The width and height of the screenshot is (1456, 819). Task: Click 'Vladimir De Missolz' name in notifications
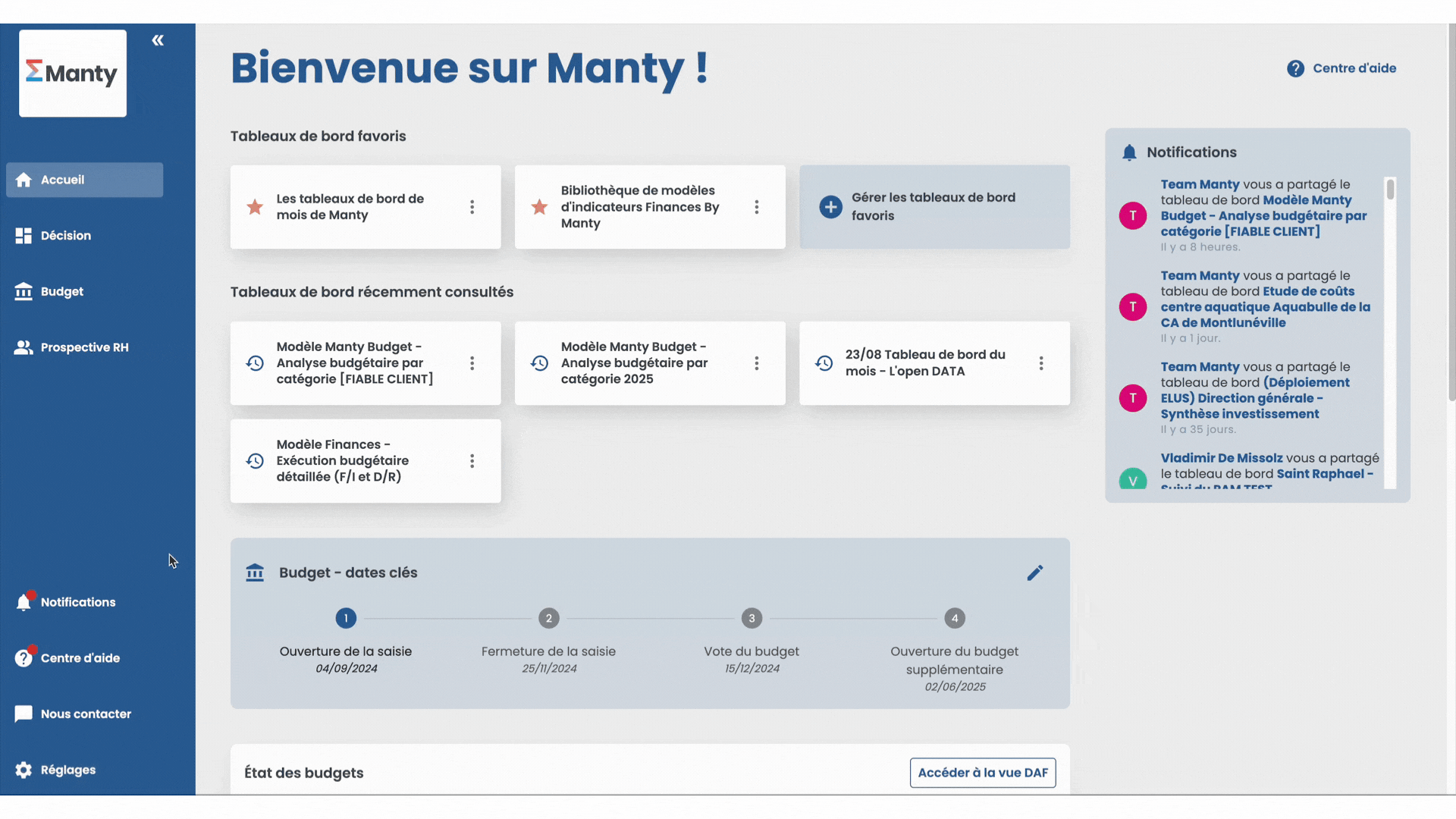pos(1222,458)
